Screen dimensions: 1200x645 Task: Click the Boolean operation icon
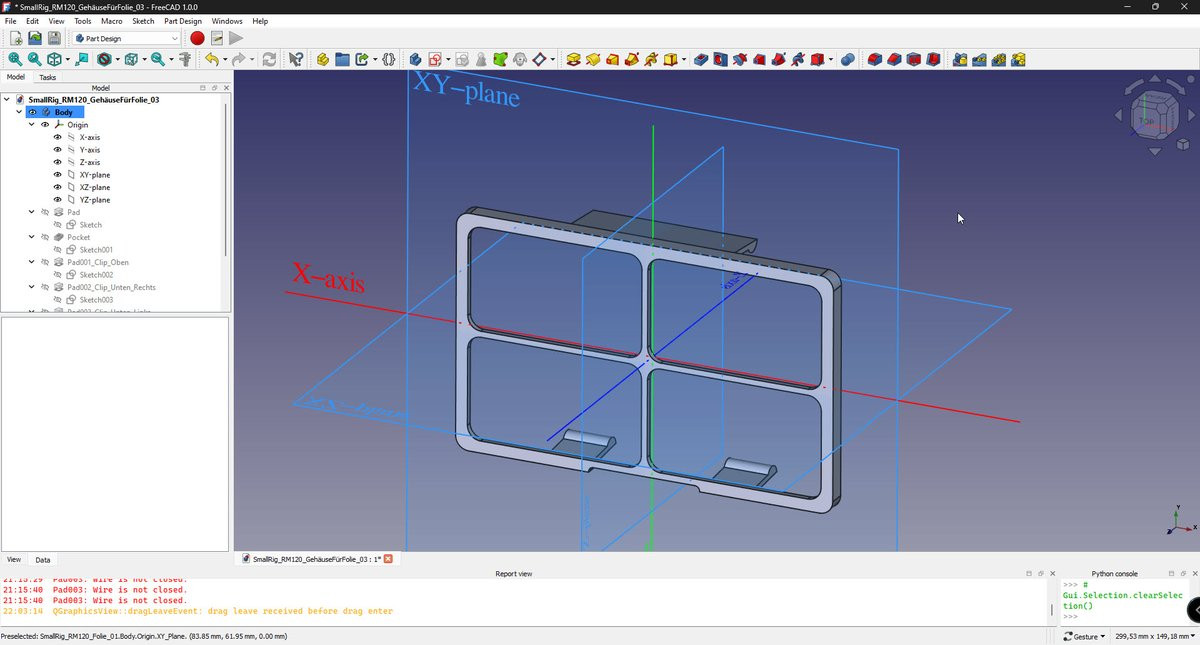(847, 60)
